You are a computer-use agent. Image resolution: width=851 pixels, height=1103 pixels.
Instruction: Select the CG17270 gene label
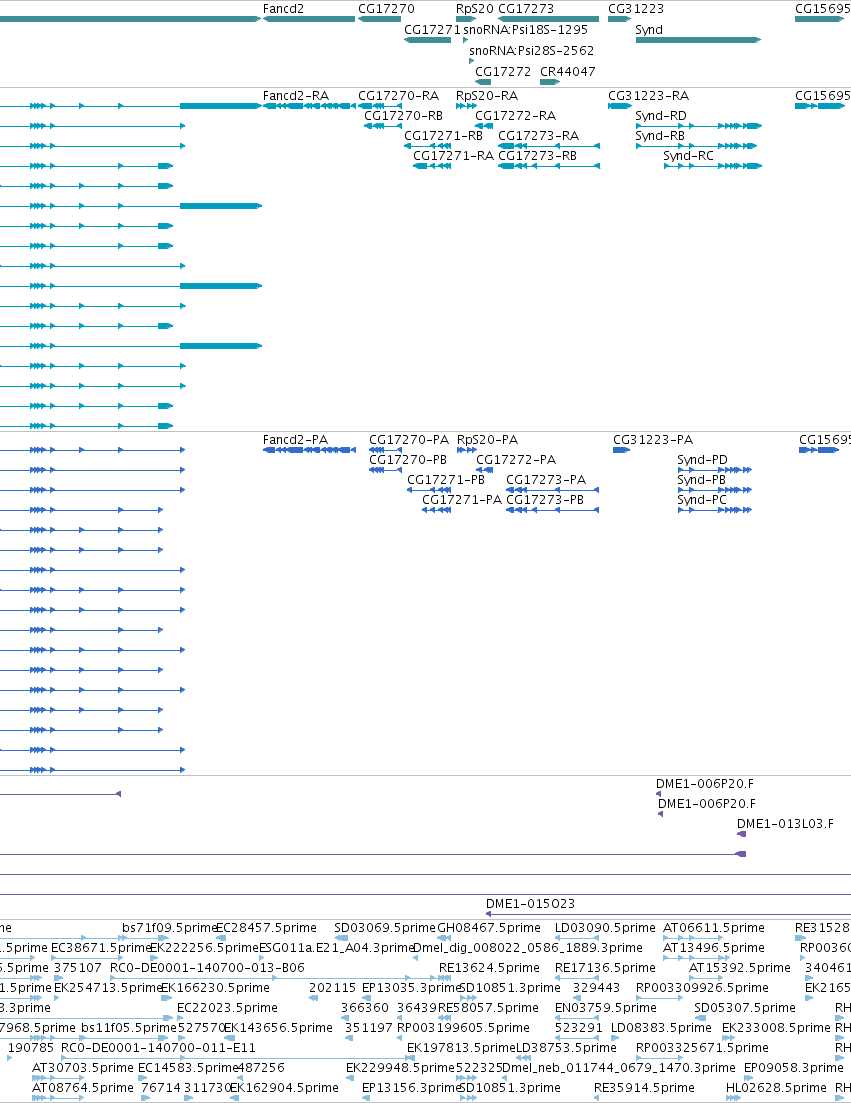coord(386,9)
